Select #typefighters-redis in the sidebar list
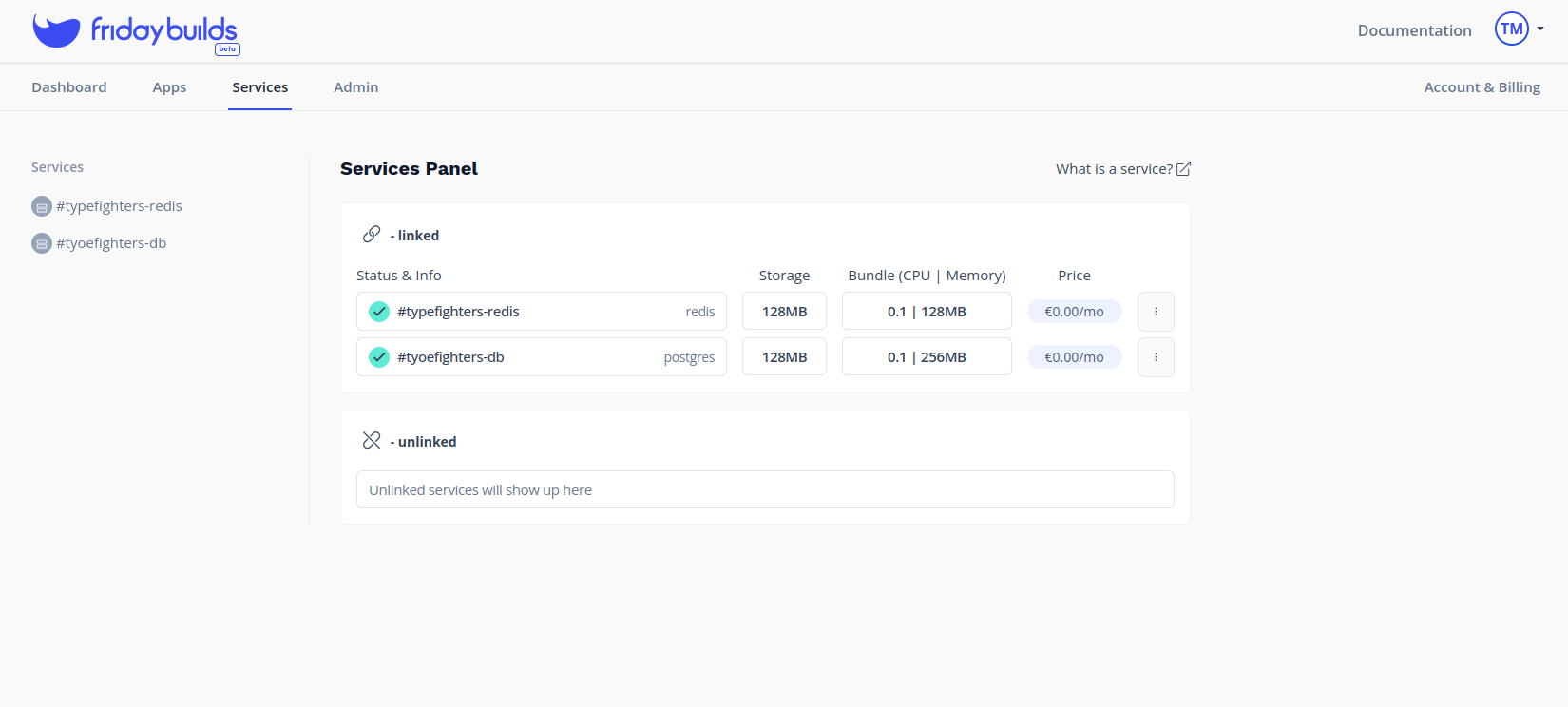The width and height of the screenshot is (1568, 707). pos(119,206)
